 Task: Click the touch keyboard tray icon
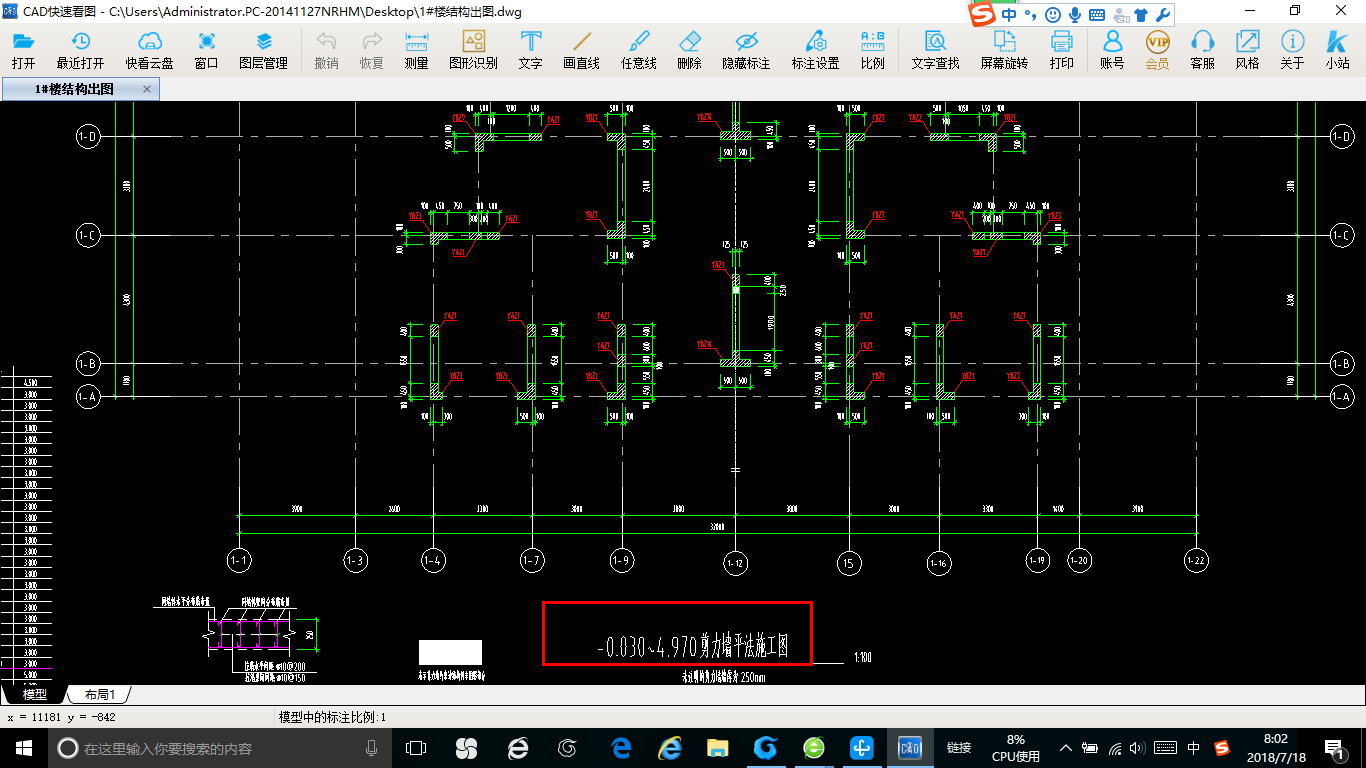pos(1165,748)
